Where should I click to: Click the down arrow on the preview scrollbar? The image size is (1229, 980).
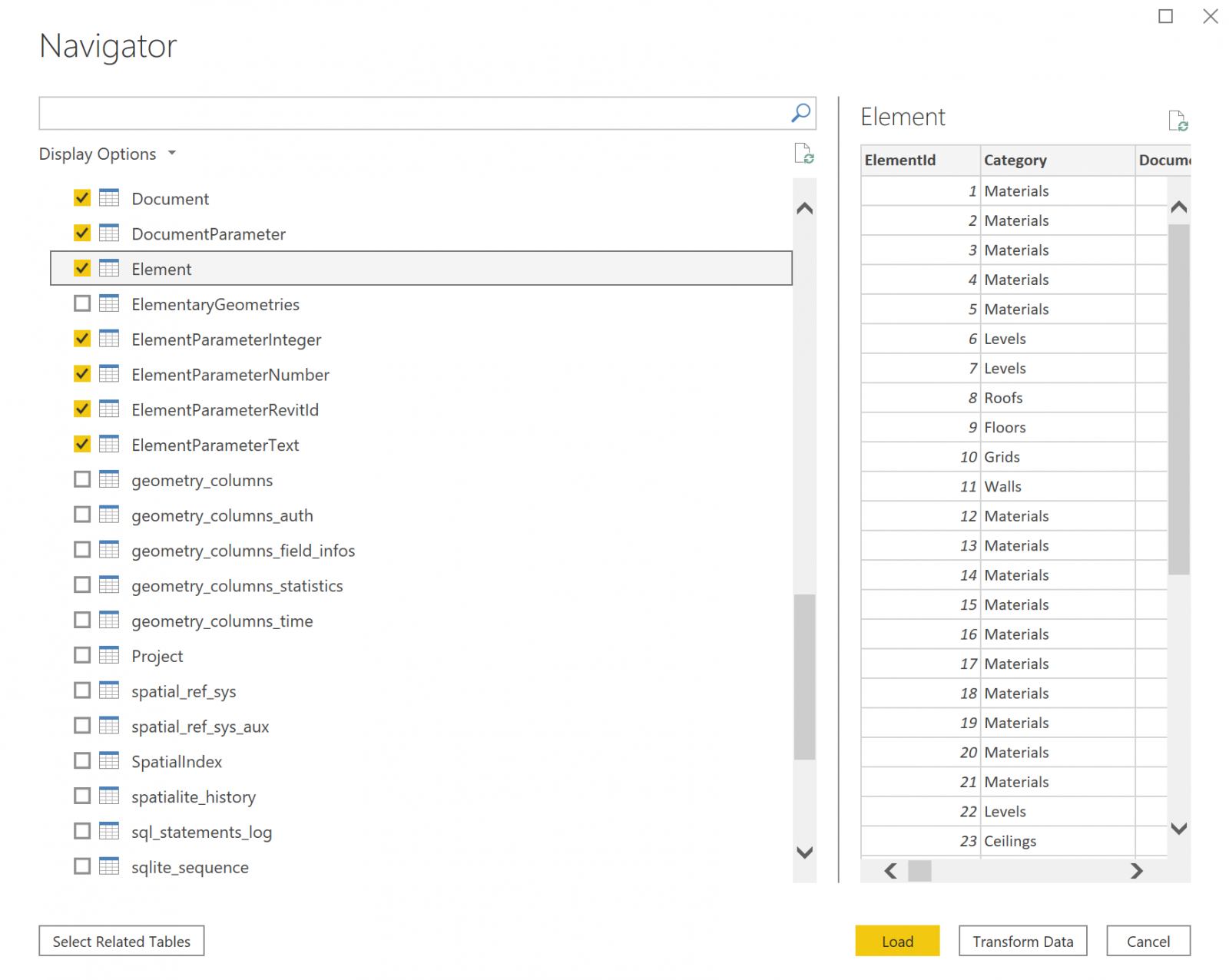[1179, 829]
